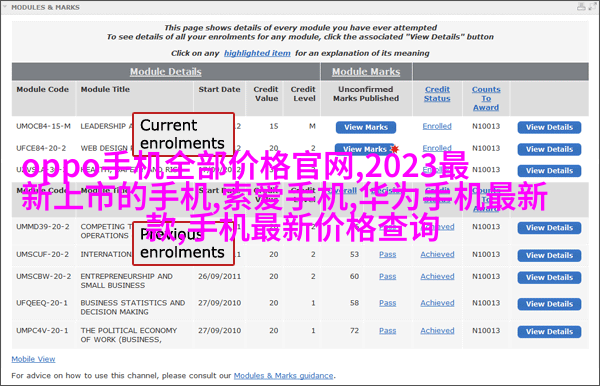The height and width of the screenshot is (386, 600).
Task: Click module code UFQEEQ-20-1
Action: pyautogui.click(x=42, y=303)
